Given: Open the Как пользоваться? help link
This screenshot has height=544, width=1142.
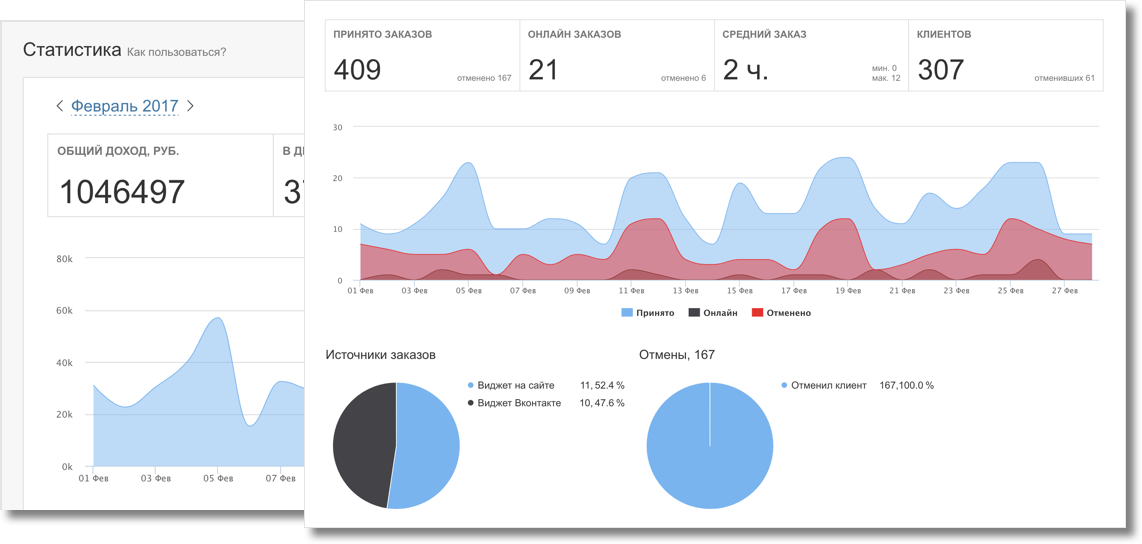Looking at the screenshot, I should [x=176, y=52].
